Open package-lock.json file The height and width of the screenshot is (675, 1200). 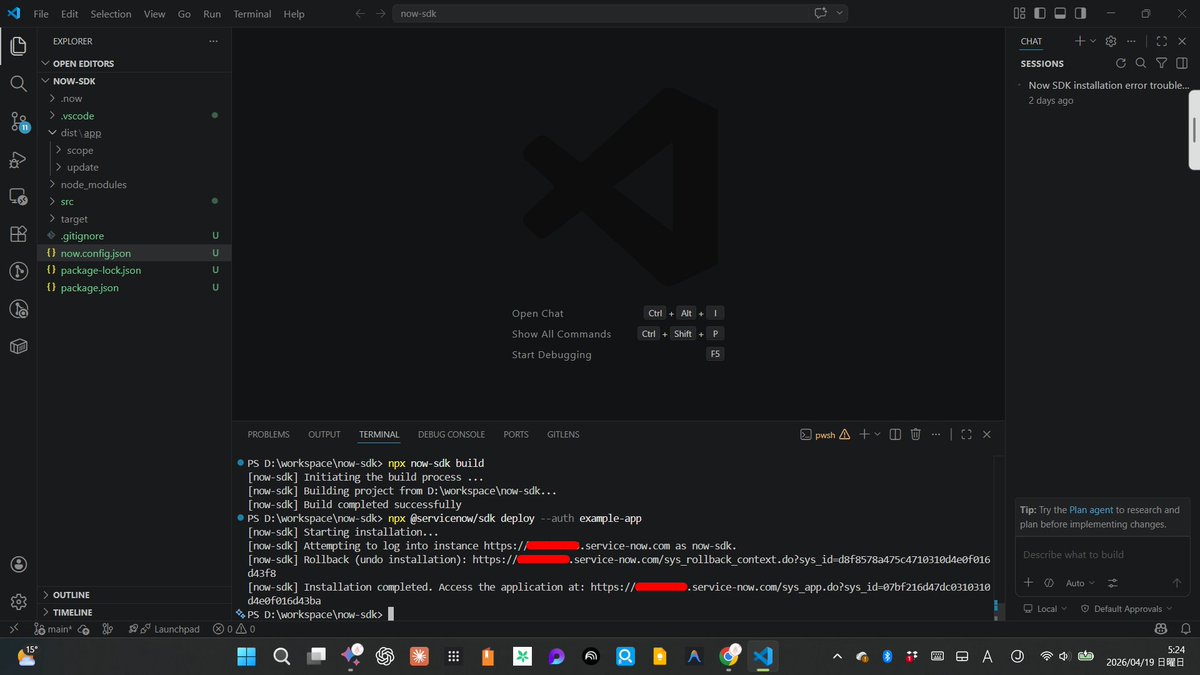point(134,270)
